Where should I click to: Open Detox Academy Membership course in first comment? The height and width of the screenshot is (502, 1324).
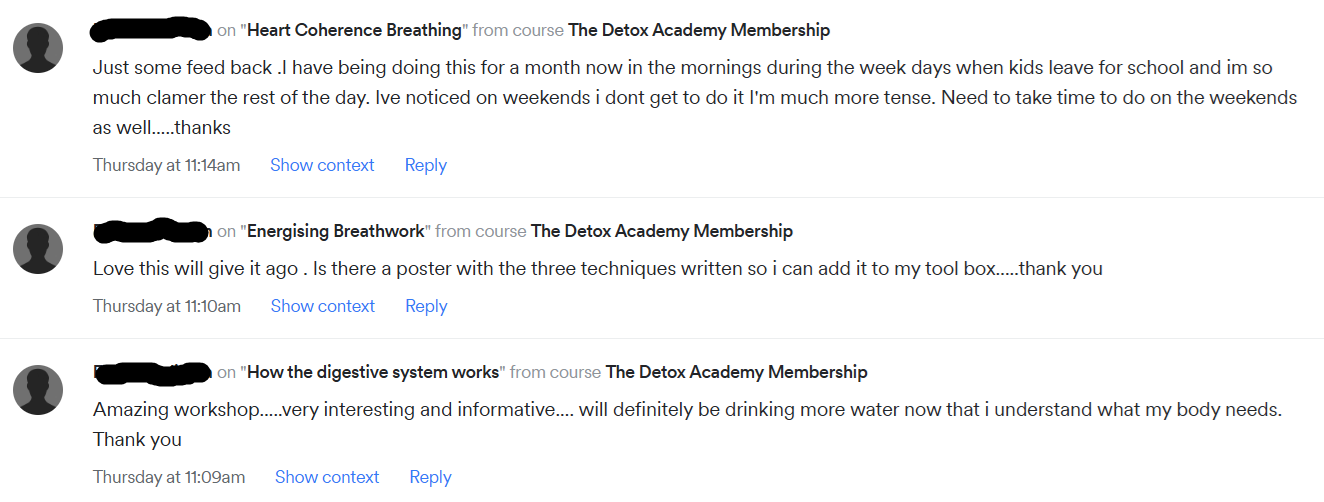click(699, 30)
